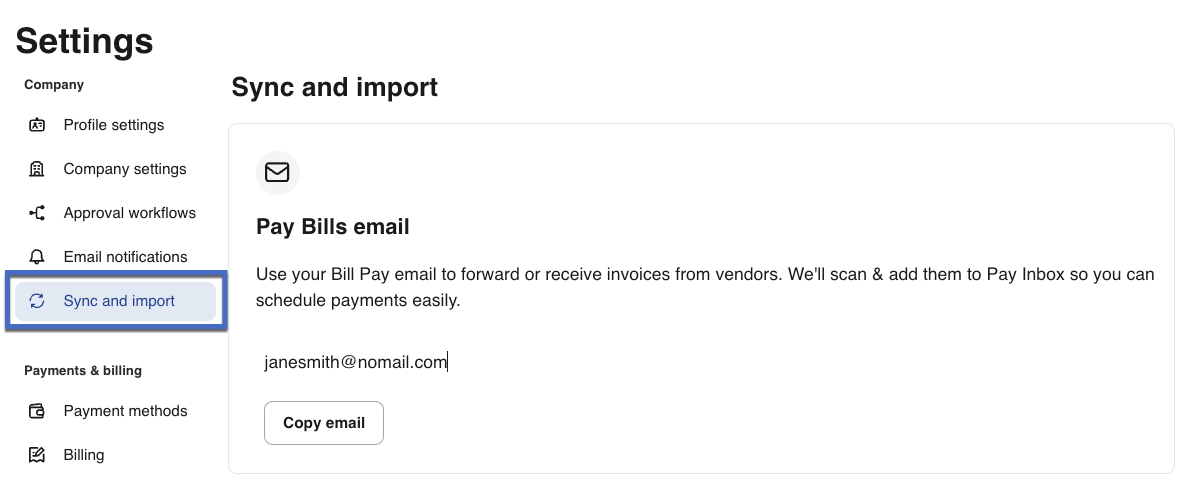Open Approval workflows text in the sidebar

pyautogui.click(x=129, y=213)
